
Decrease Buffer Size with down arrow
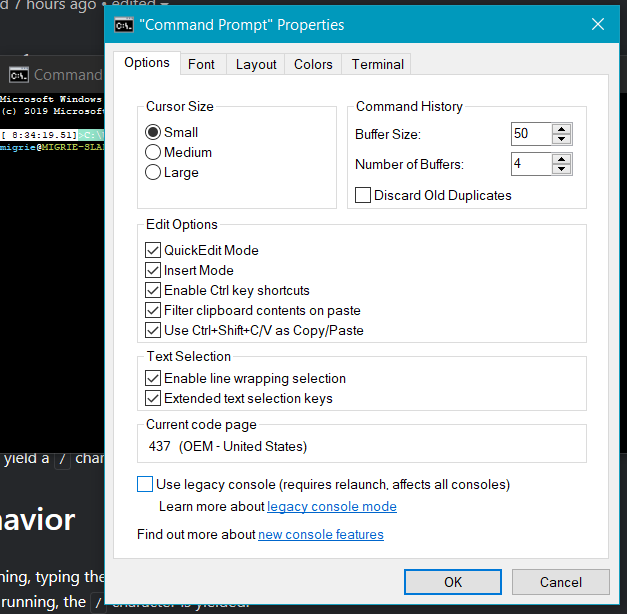point(562,139)
